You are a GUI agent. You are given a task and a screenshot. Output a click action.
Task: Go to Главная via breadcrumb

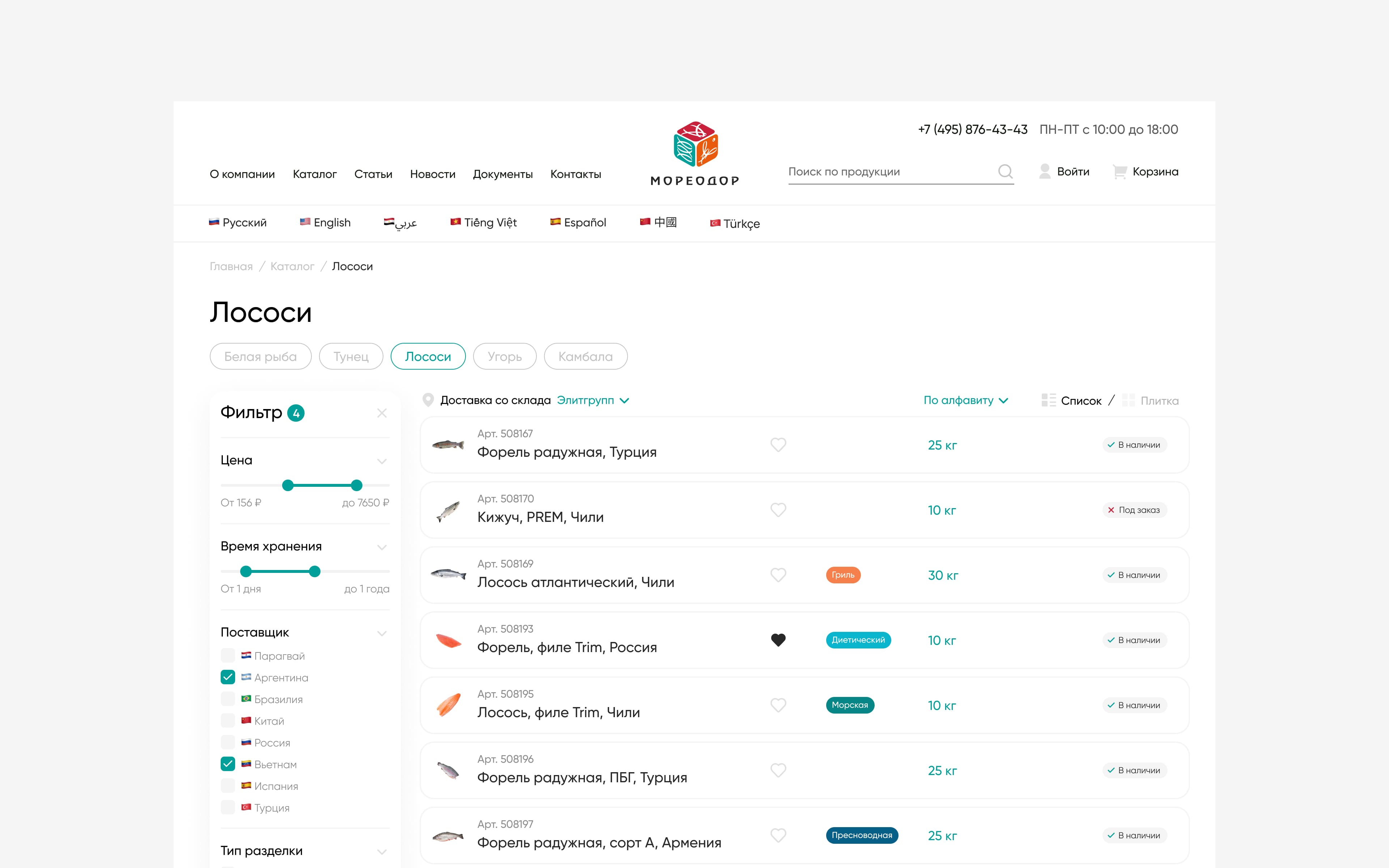pyautogui.click(x=231, y=267)
